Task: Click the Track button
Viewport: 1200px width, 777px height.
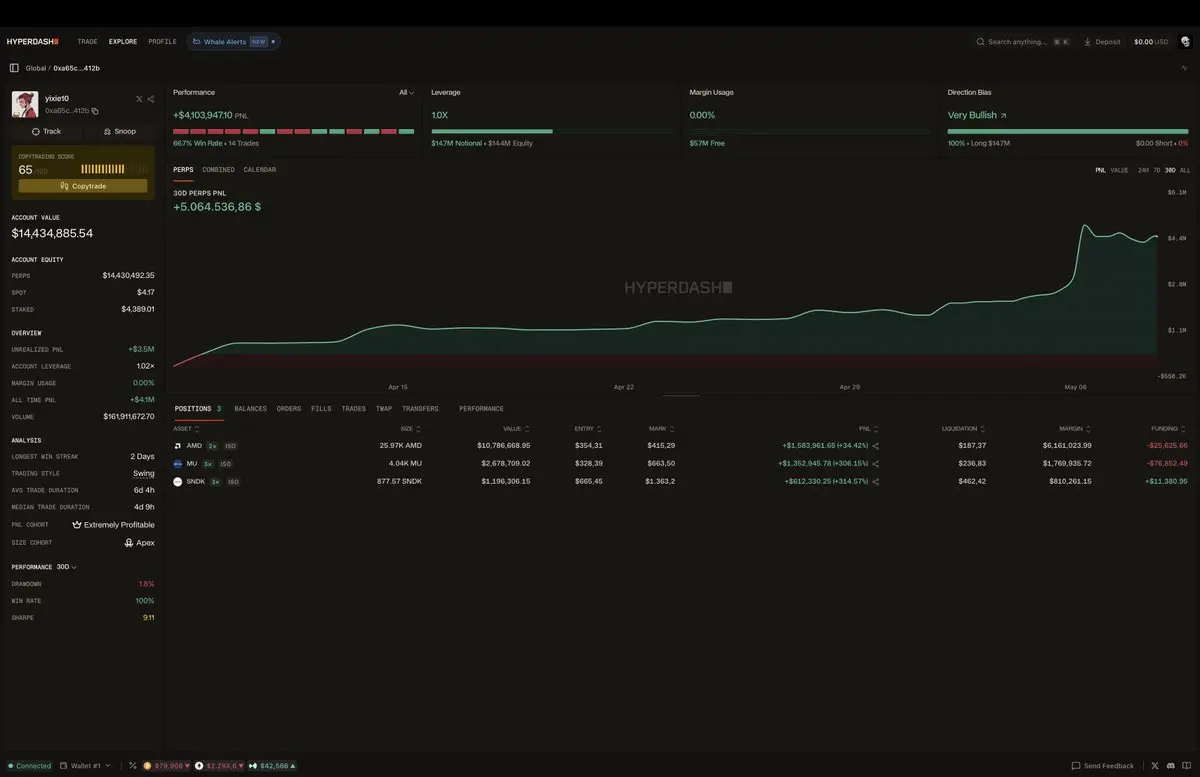Action: tap(46, 131)
